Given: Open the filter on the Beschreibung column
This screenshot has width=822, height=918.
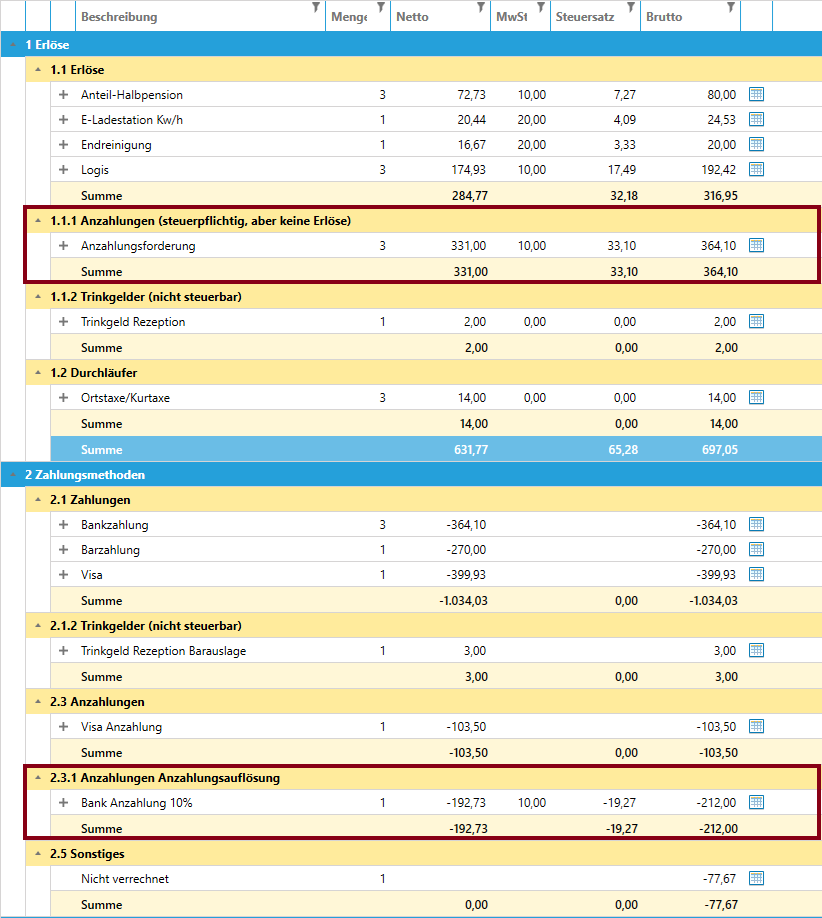Looking at the screenshot, I should (316, 8).
